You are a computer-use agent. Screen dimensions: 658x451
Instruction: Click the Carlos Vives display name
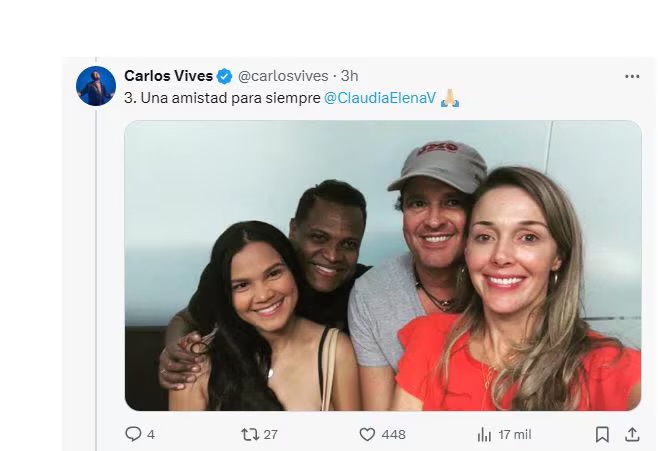coord(168,77)
